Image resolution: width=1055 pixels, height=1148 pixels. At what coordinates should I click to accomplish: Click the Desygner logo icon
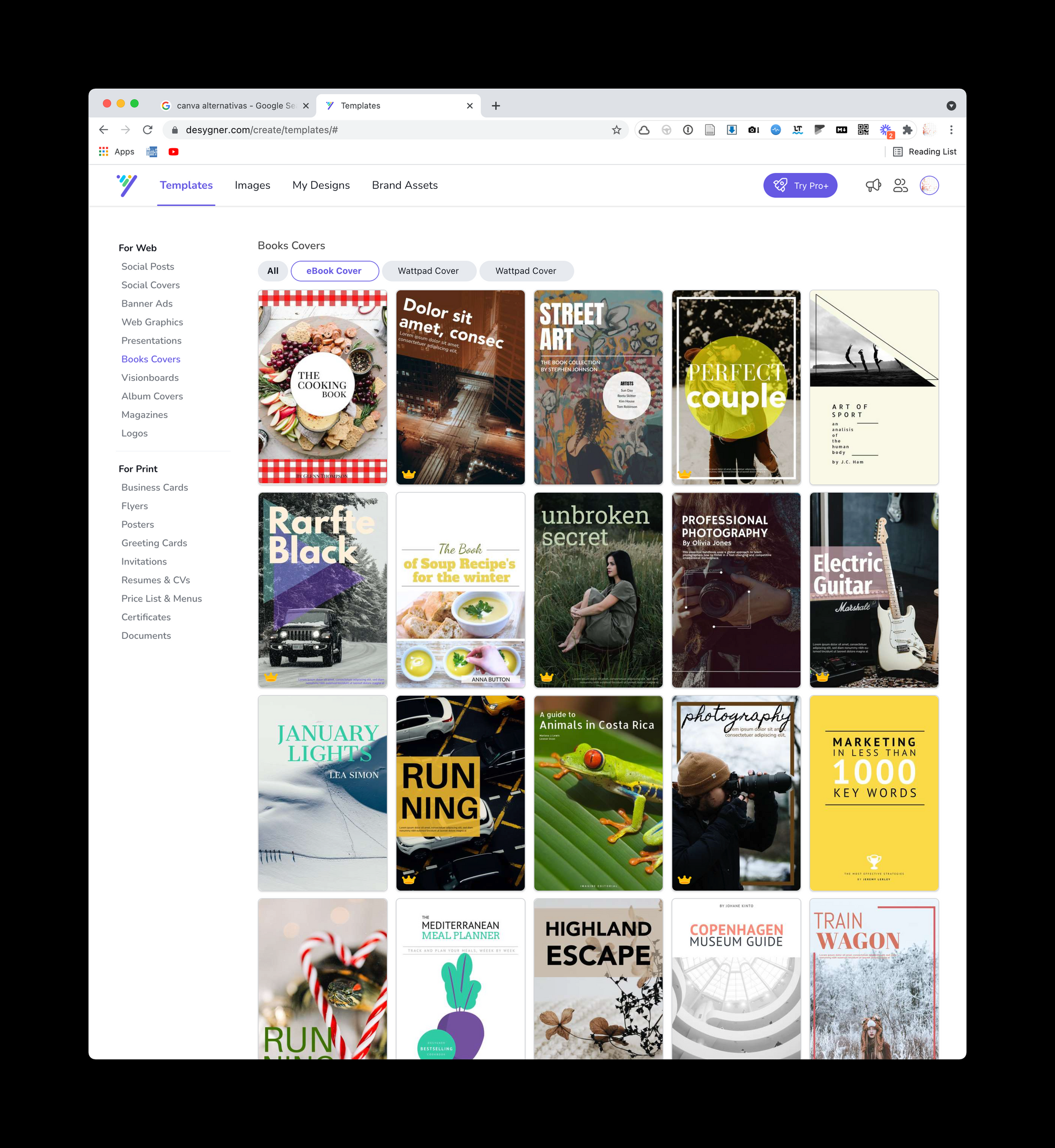127,186
